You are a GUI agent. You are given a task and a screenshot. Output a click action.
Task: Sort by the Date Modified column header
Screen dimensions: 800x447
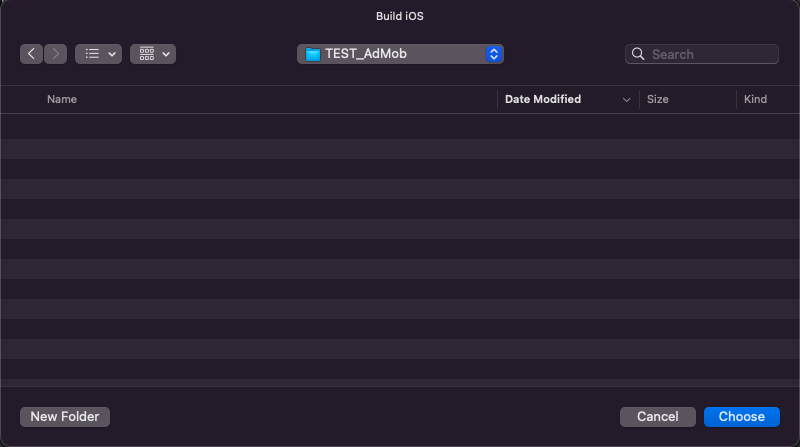(x=543, y=100)
